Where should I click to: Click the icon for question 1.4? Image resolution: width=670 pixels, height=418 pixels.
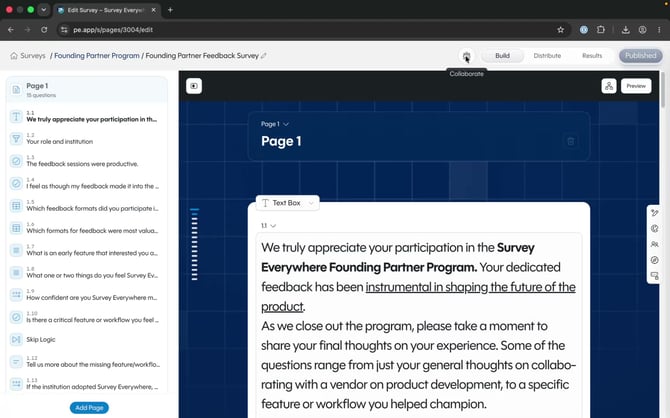click(x=16, y=183)
